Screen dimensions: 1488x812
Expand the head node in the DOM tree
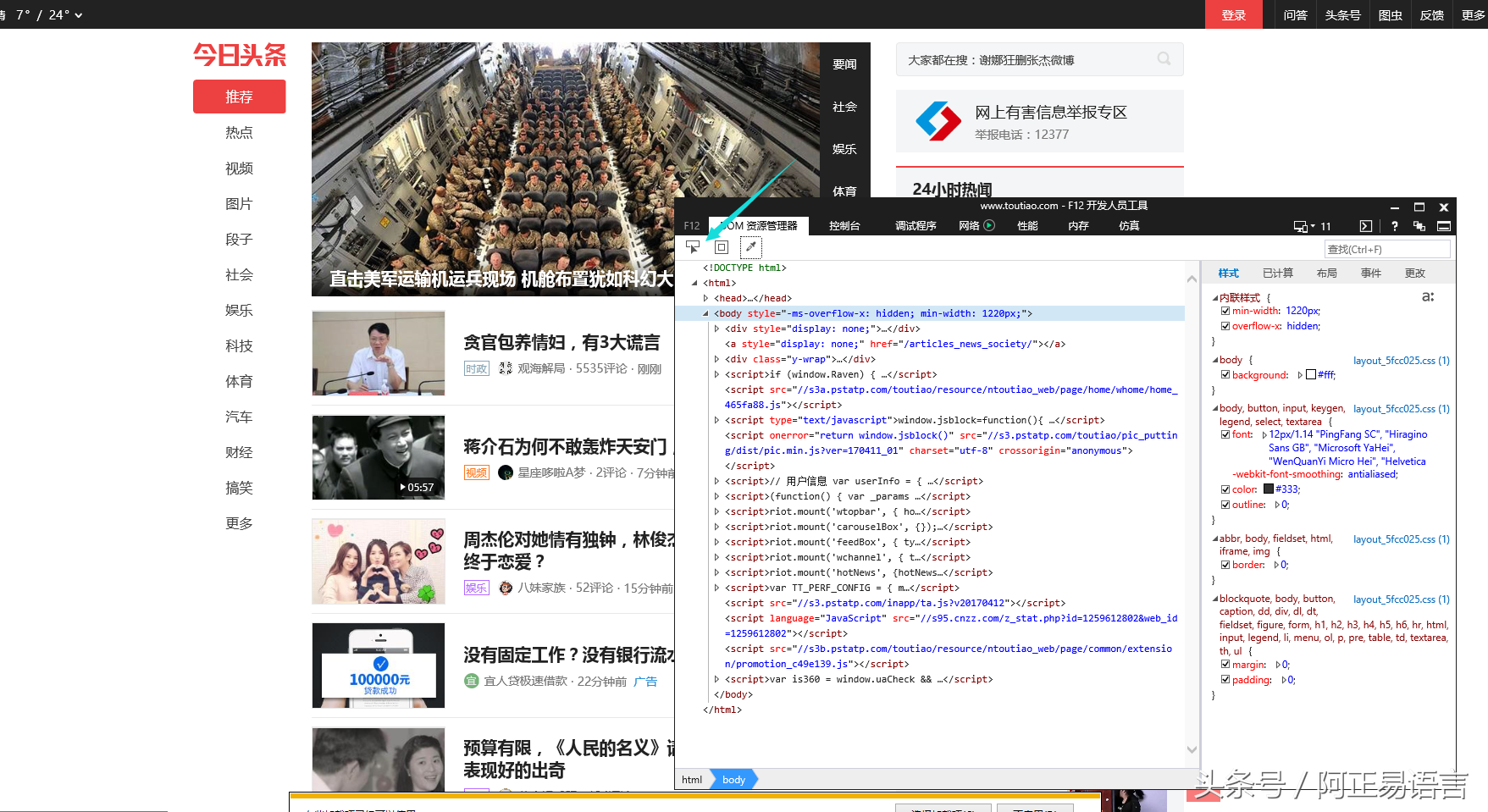pos(705,298)
